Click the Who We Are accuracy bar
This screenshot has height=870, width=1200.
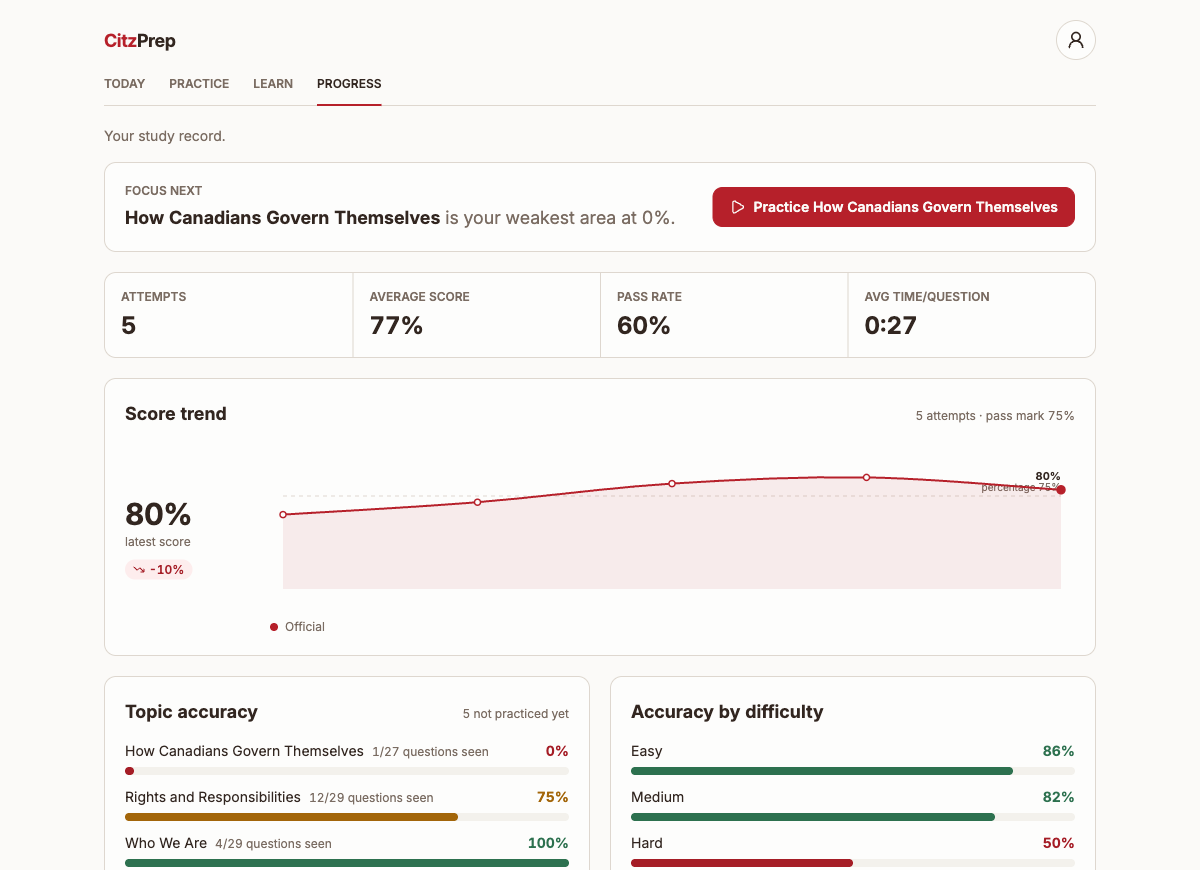click(347, 863)
